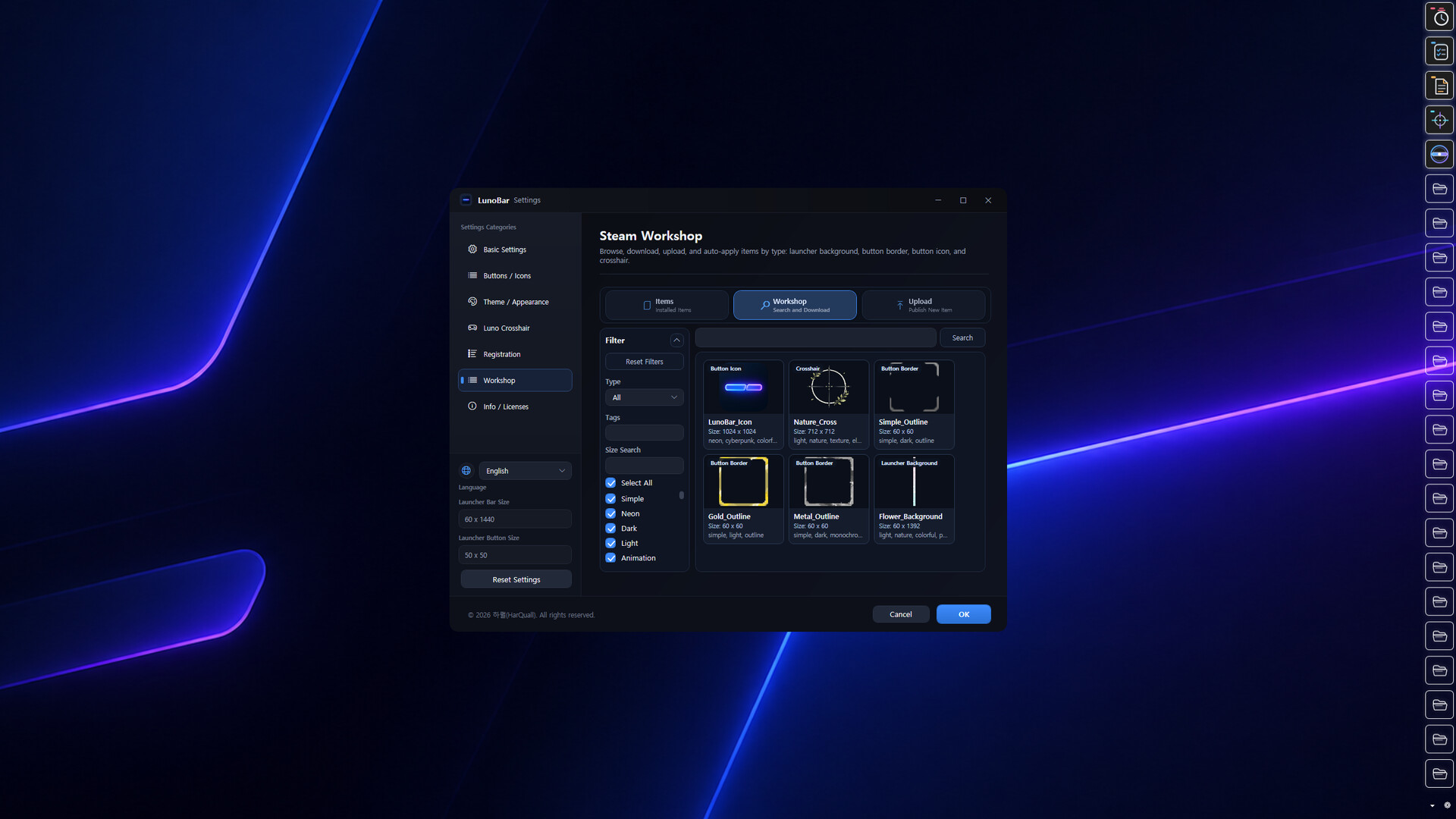
Task: Click Launcher Bar Size field 60 x 1440
Action: click(x=515, y=519)
